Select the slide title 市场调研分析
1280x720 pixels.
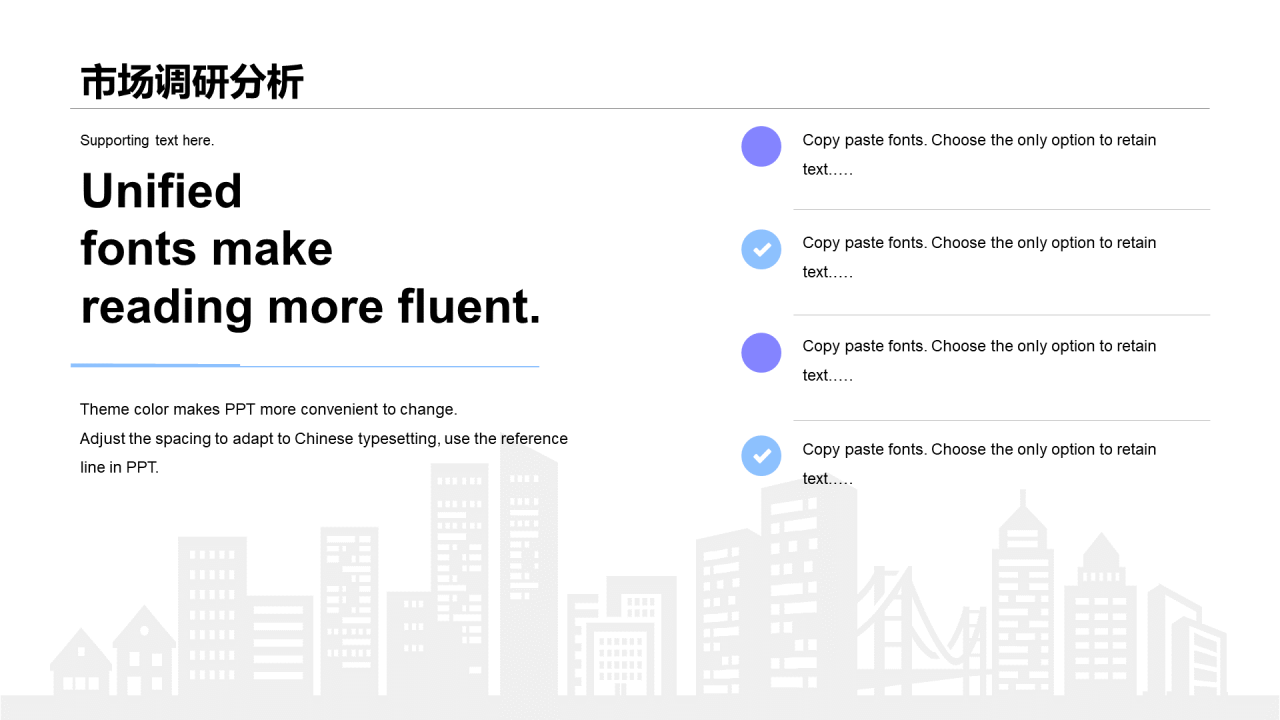(x=192, y=82)
